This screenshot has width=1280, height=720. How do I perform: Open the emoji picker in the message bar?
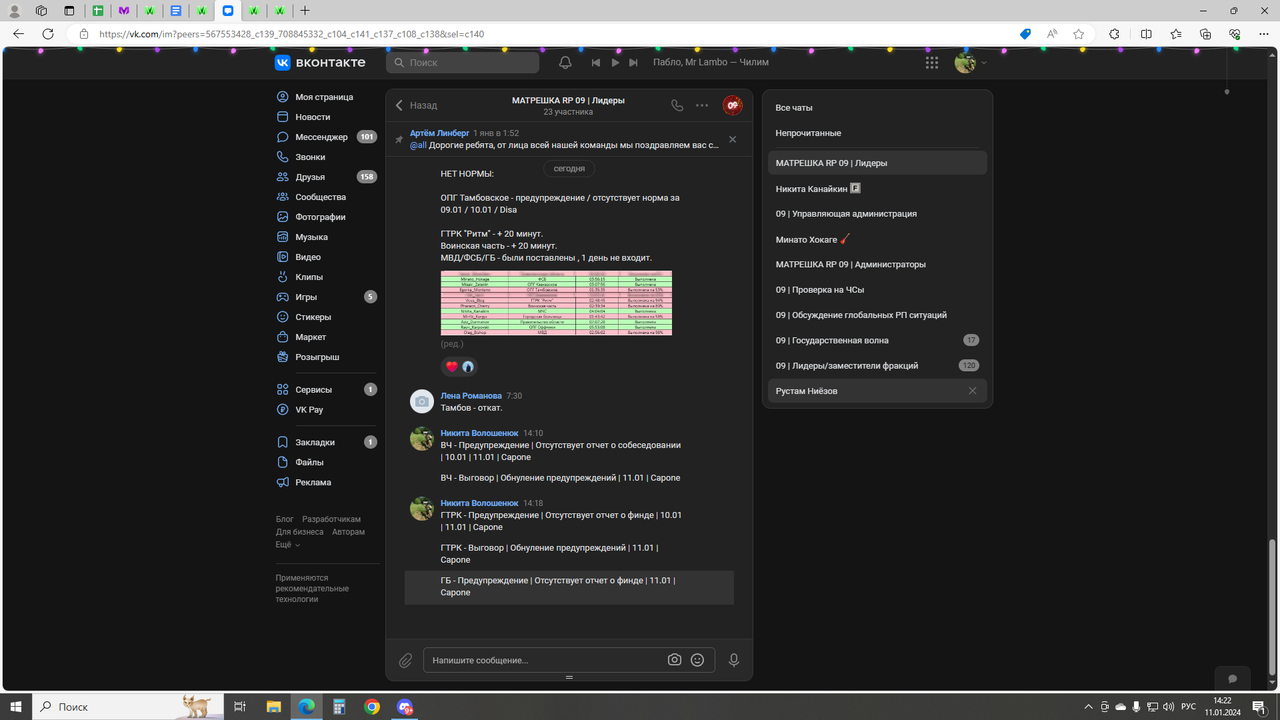click(698, 659)
